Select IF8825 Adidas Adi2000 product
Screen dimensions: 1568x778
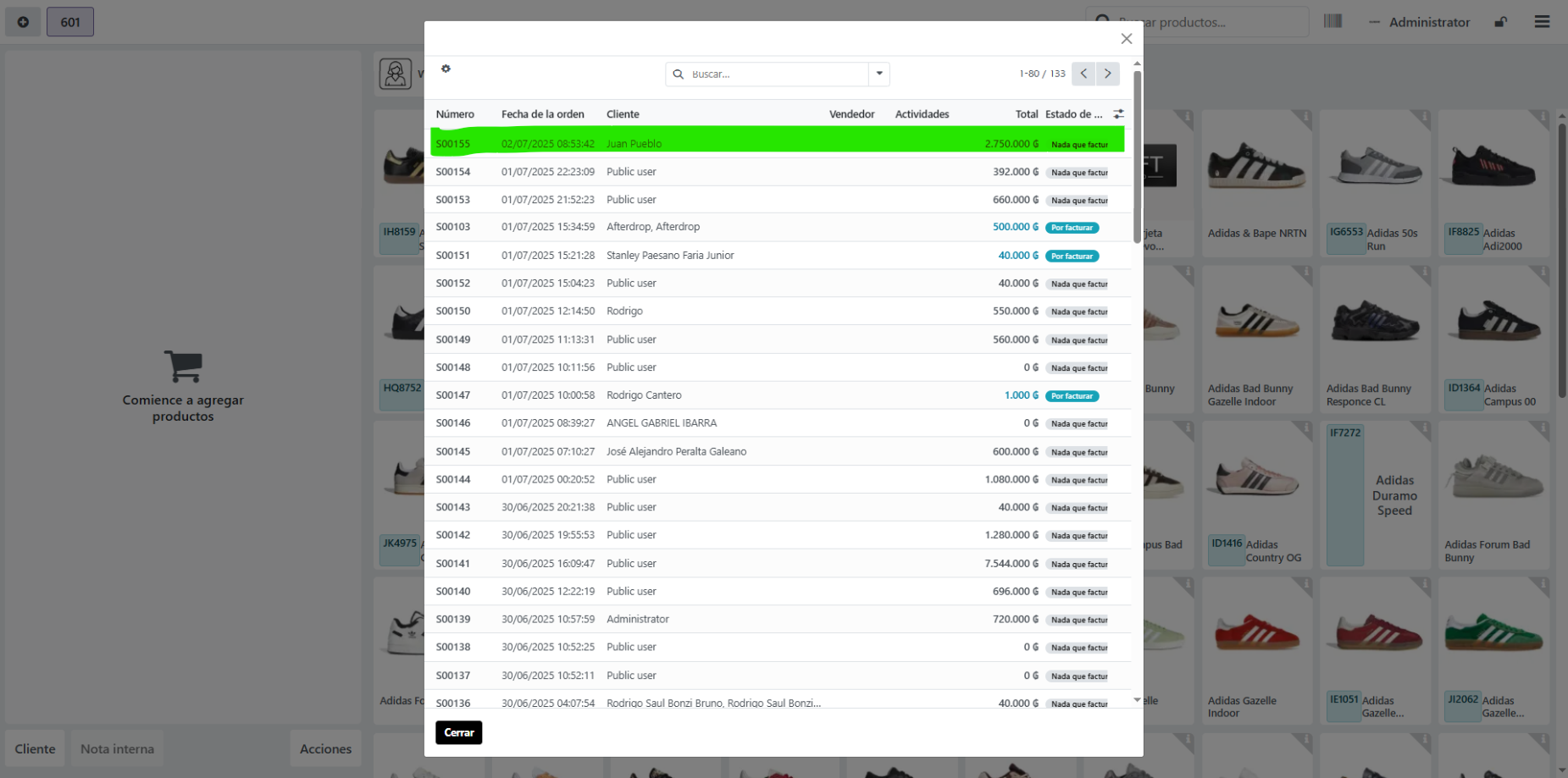[x=1493, y=184]
